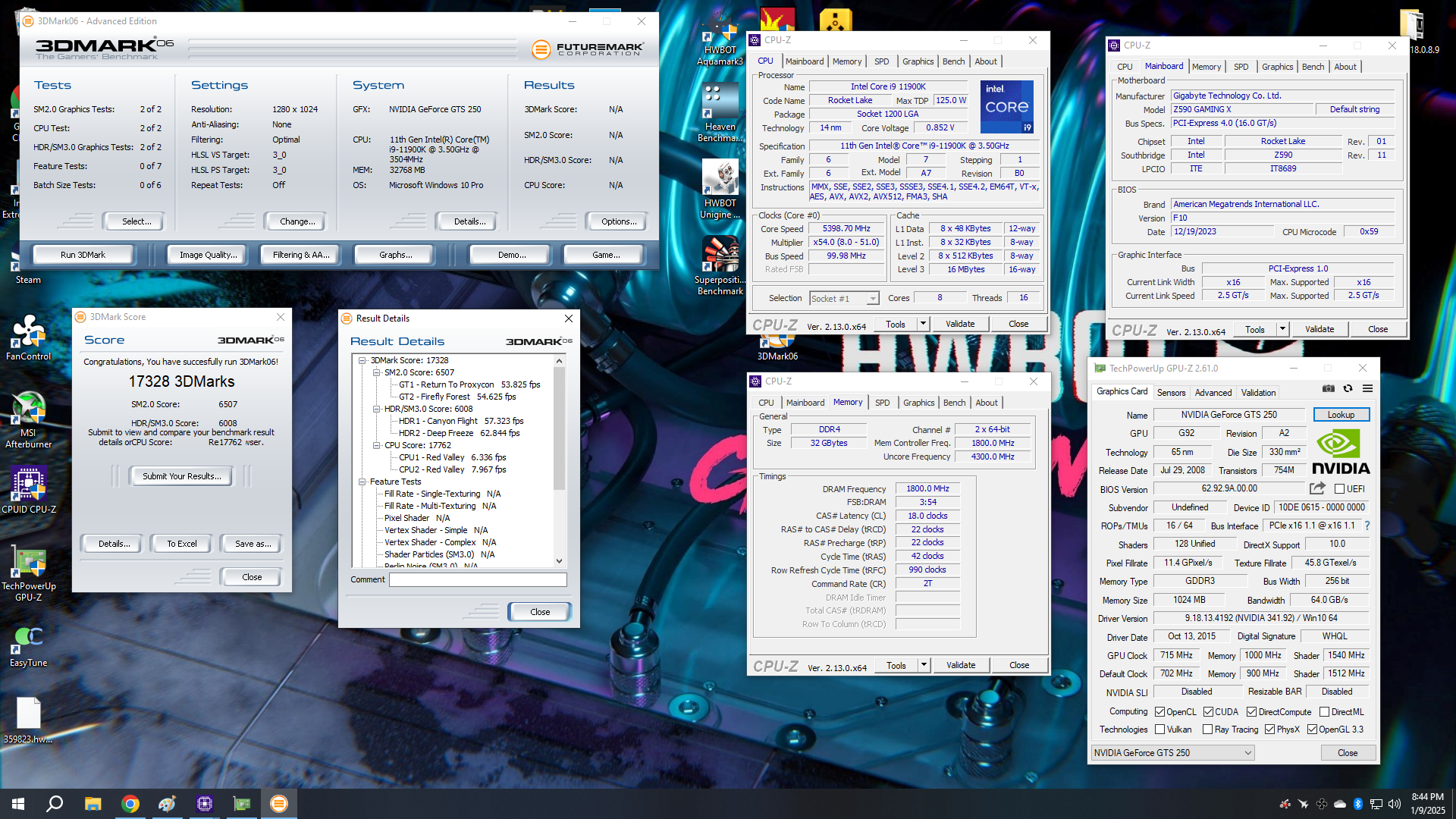Screen dimensions: 1456x819
Task: Launch TechPowerUp GPU-Z desktop shortcut
Action: point(29,574)
